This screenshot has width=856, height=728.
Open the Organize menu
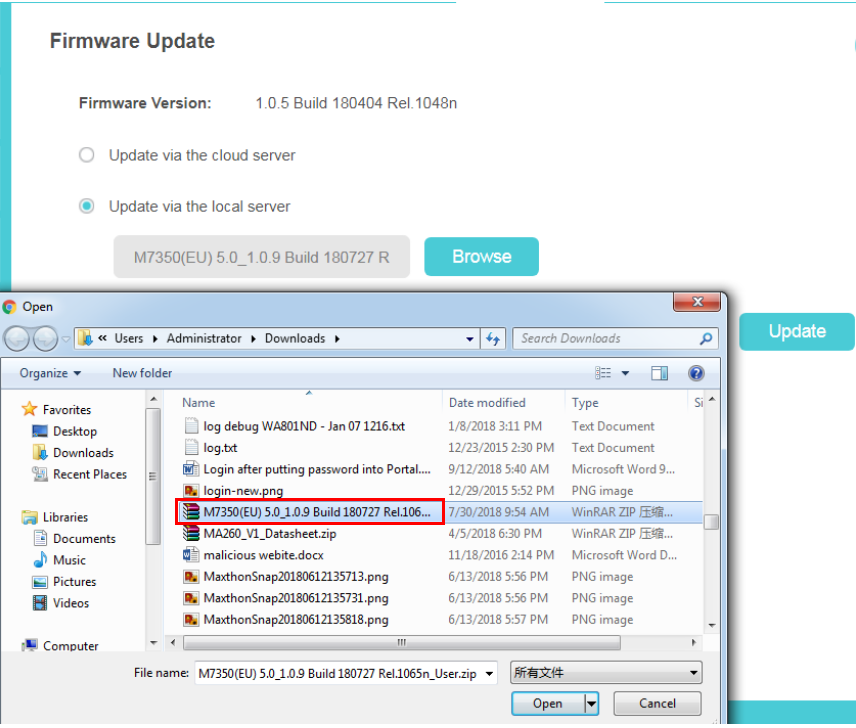50,373
